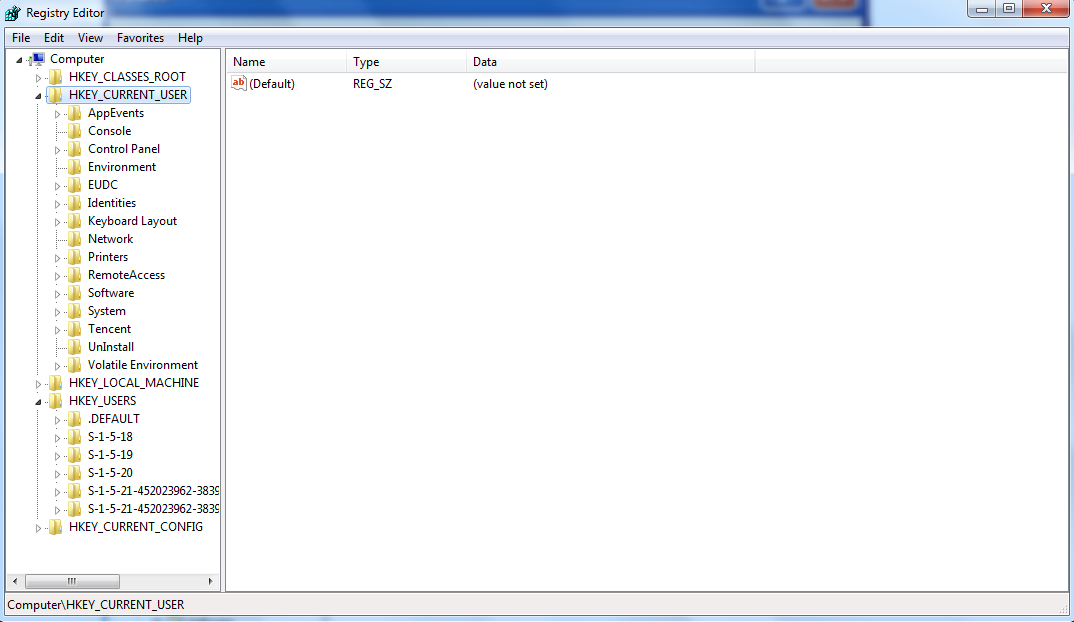Click the S-1-5-18 folder icon
Screen dimensions: 1074x622
click(x=75, y=437)
